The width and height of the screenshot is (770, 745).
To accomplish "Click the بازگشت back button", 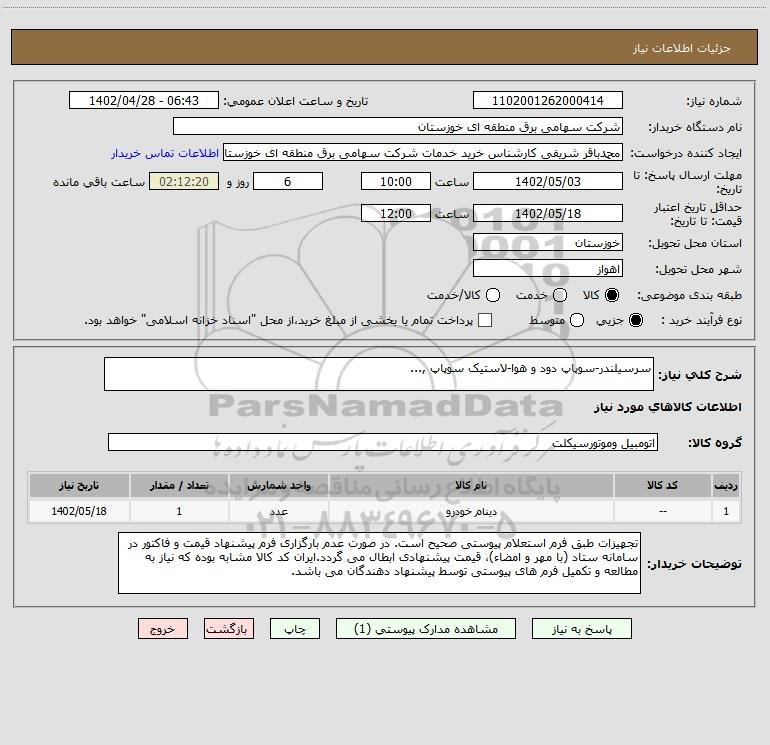I will 229,629.
